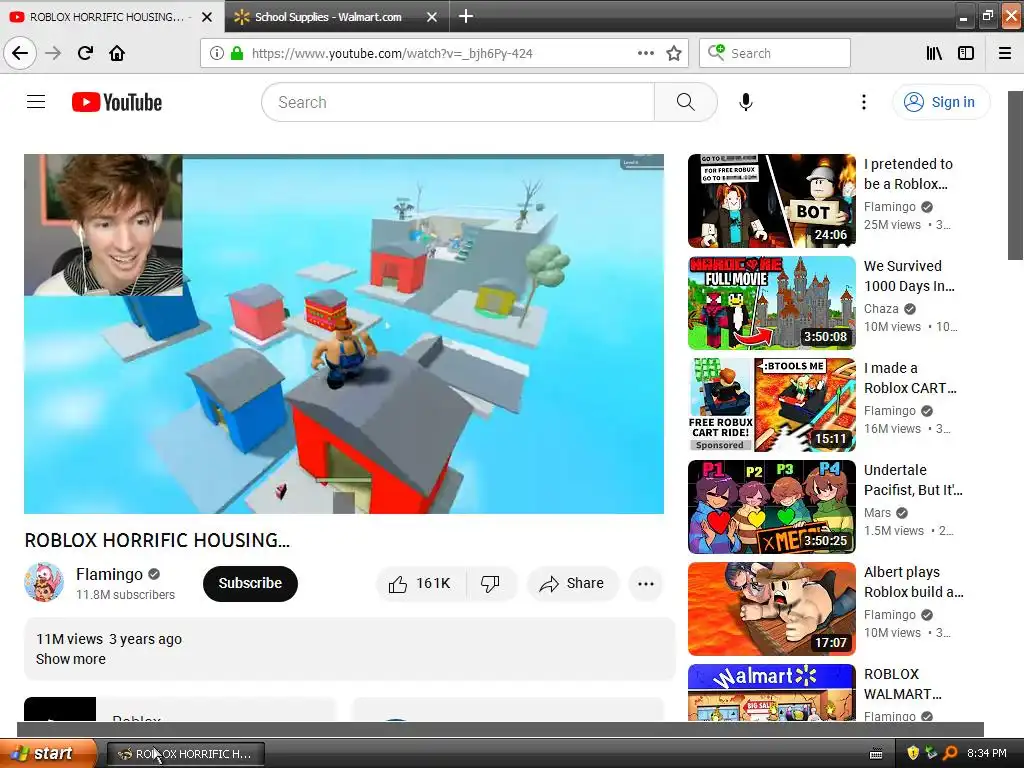Go to YouTube home via logo
This screenshot has height=768, width=1024.
(x=117, y=102)
